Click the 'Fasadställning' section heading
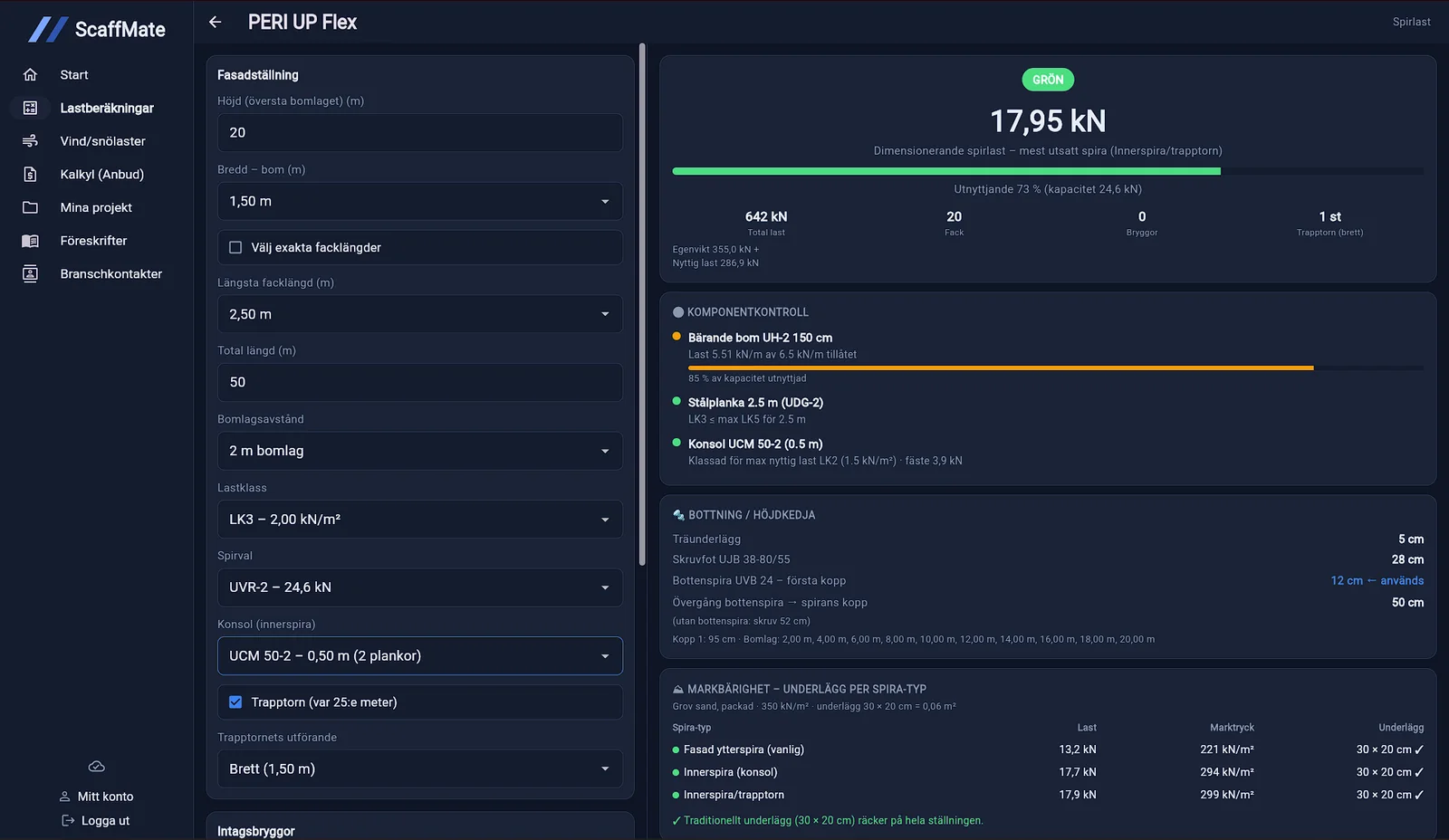 click(x=258, y=75)
